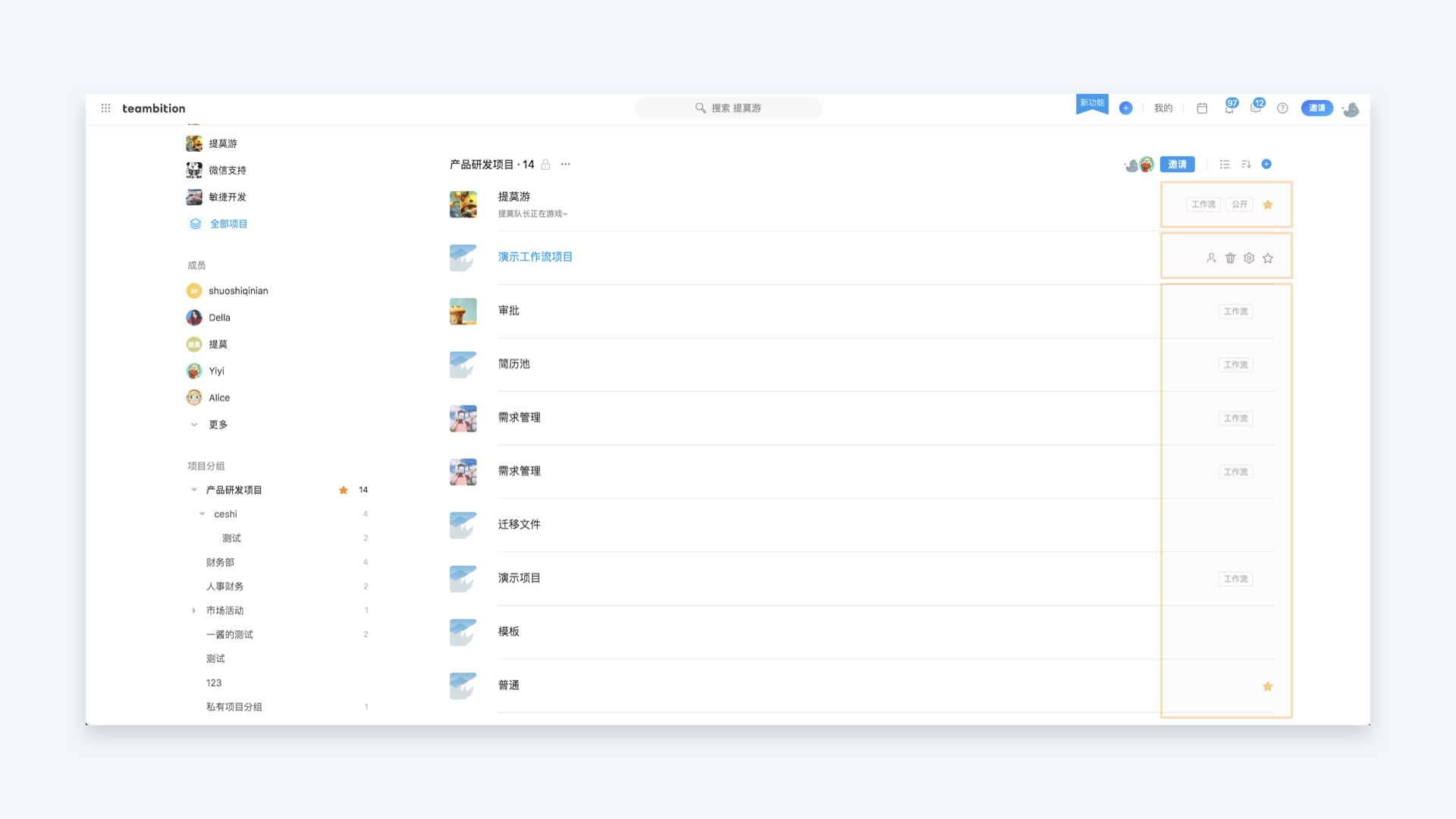Image resolution: width=1456 pixels, height=819 pixels.
Task: Click 工作流 tag in 简历池 row
Action: click(1235, 365)
